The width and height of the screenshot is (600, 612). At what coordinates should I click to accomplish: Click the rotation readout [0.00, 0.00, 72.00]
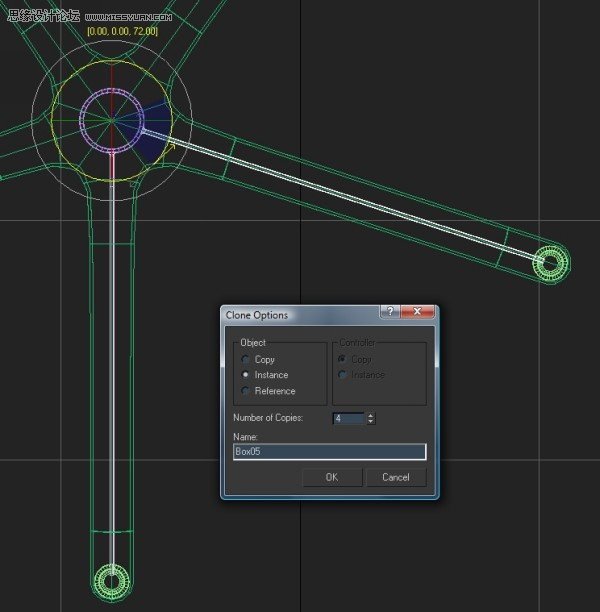pyautogui.click(x=123, y=31)
